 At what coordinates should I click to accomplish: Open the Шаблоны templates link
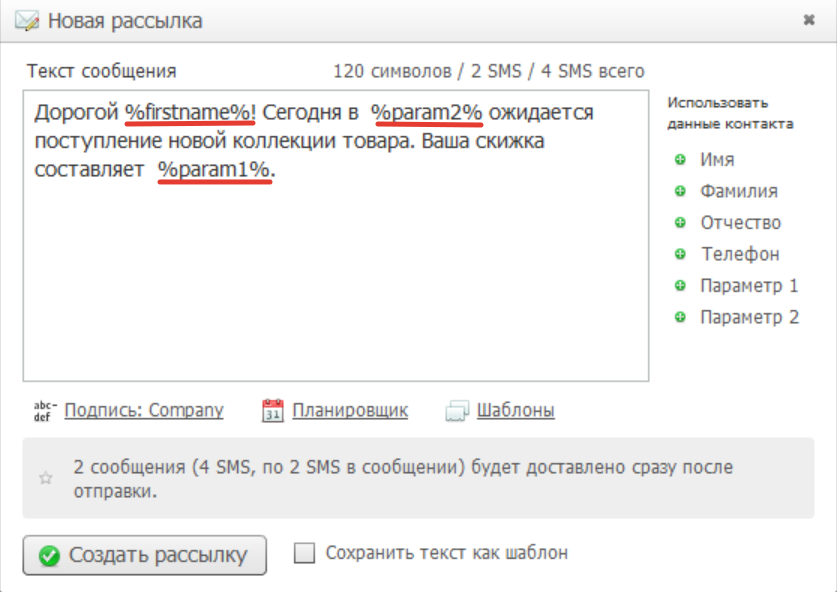(x=516, y=410)
